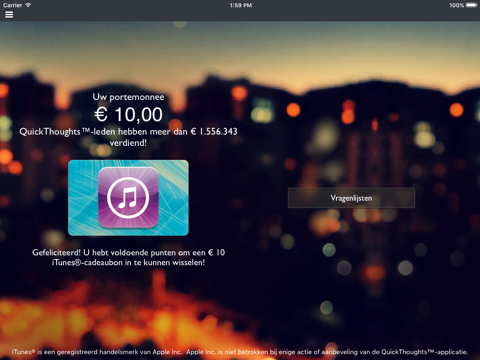The image size is (480, 360).
Task: Click the wallet balance € 10,00
Action: (x=128, y=115)
